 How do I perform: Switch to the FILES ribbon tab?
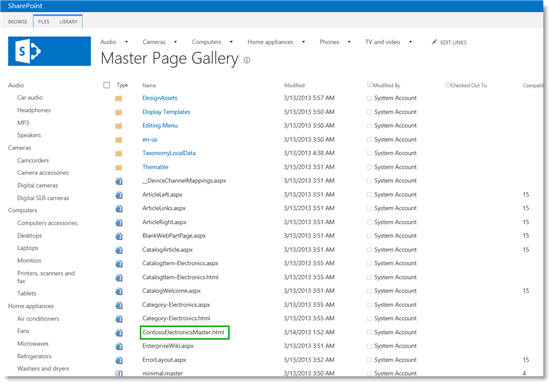point(43,22)
